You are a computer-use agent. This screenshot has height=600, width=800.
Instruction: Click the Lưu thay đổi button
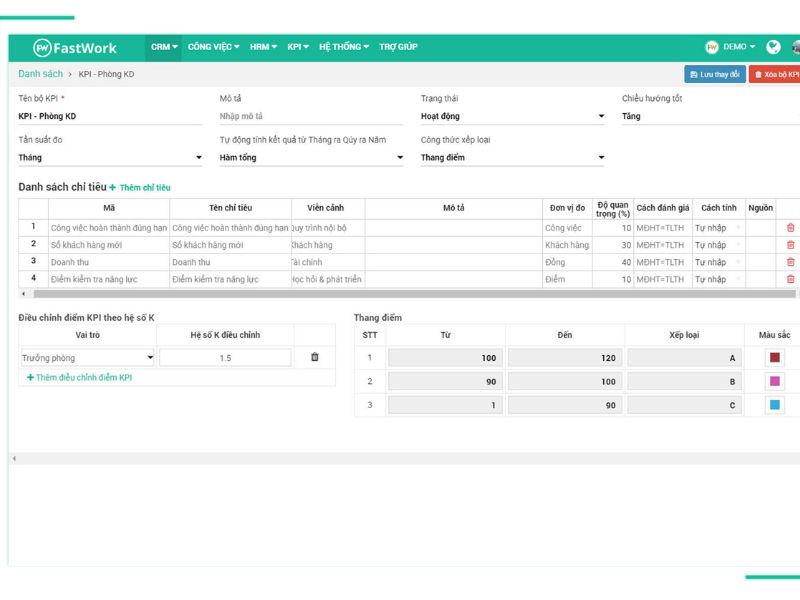point(715,74)
